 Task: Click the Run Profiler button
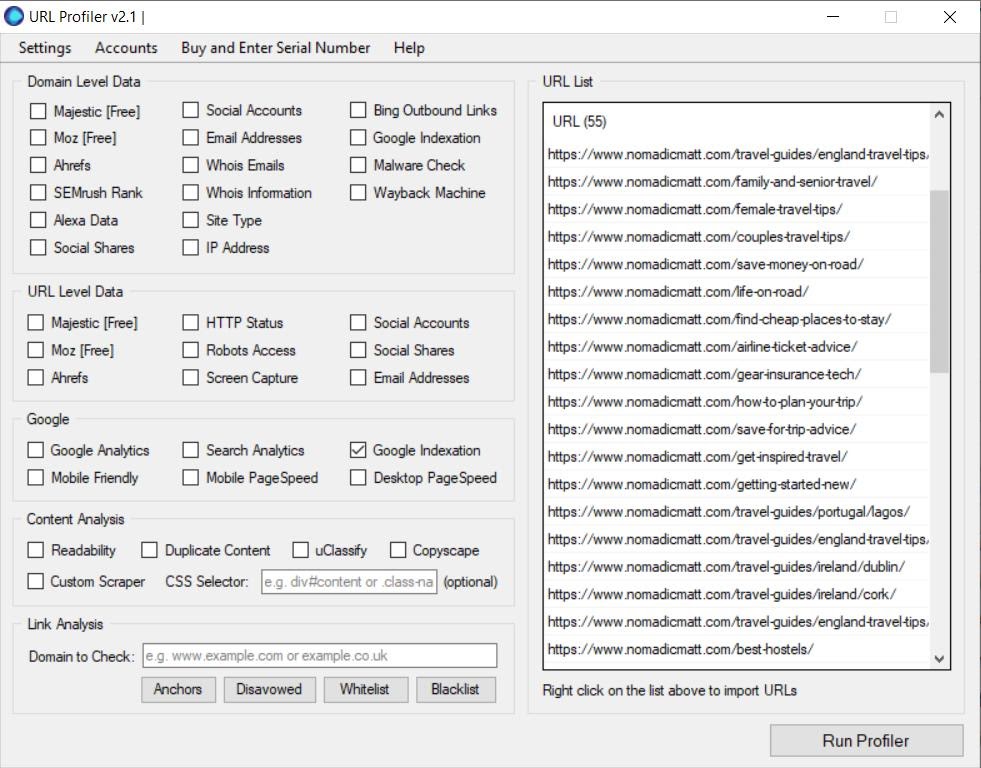tap(866, 740)
